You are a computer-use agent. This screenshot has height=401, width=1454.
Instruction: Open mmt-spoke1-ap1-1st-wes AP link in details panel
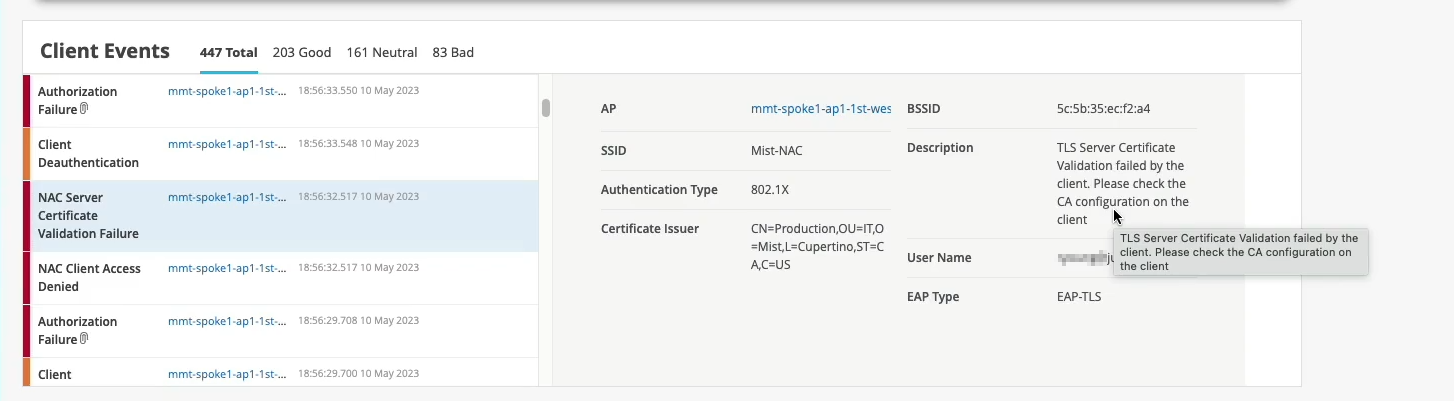point(820,109)
